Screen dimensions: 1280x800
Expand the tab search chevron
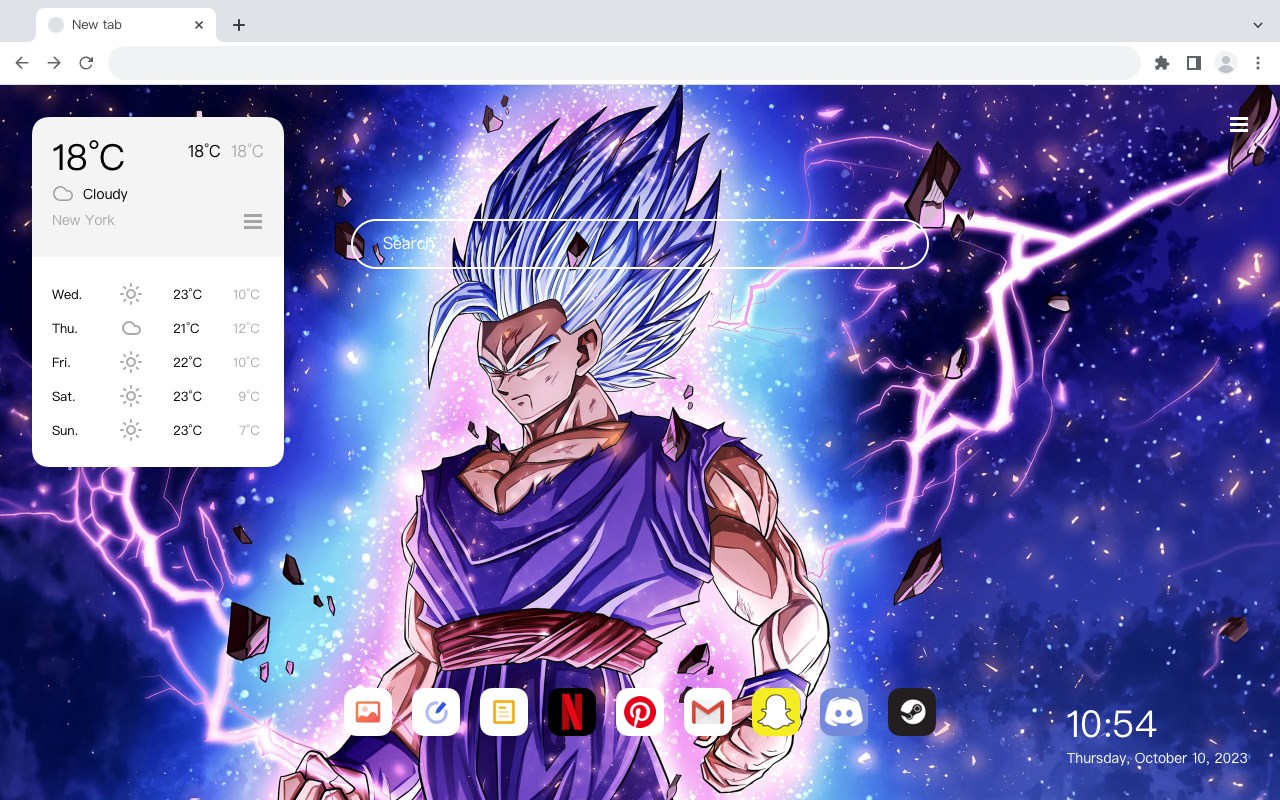(x=1258, y=25)
